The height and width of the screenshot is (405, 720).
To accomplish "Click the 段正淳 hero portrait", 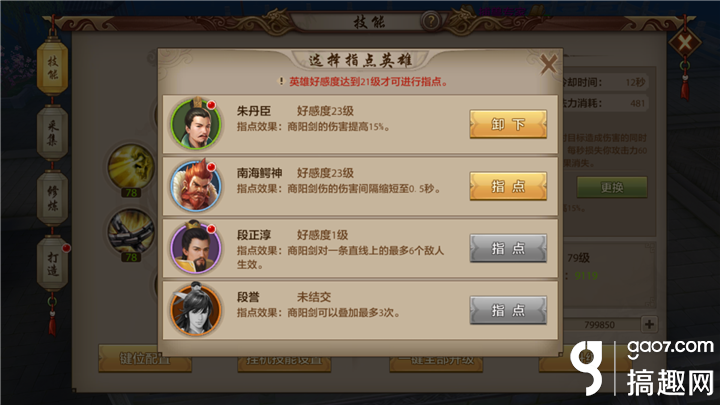I will click(x=196, y=248).
